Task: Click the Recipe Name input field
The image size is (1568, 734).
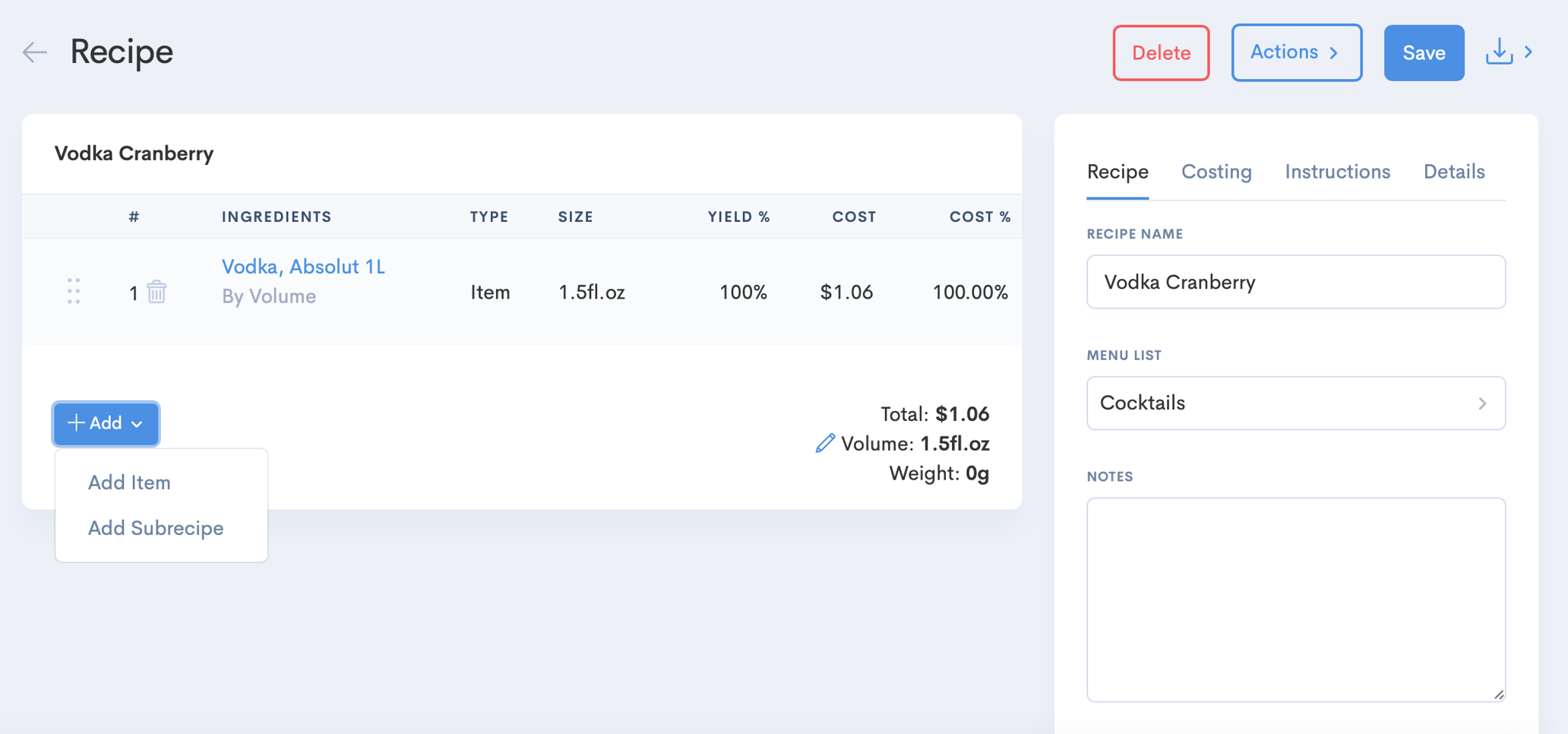Action: tap(1295, 282)
